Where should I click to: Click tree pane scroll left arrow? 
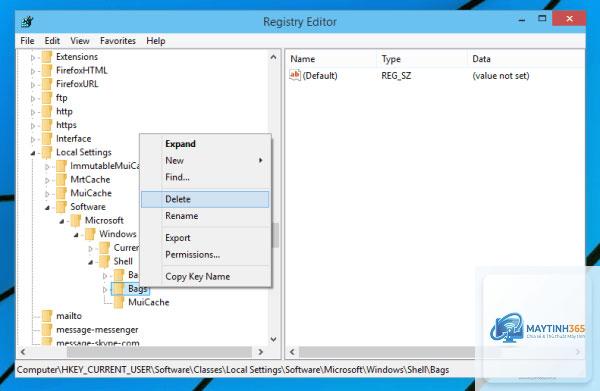tap(23, 352)
